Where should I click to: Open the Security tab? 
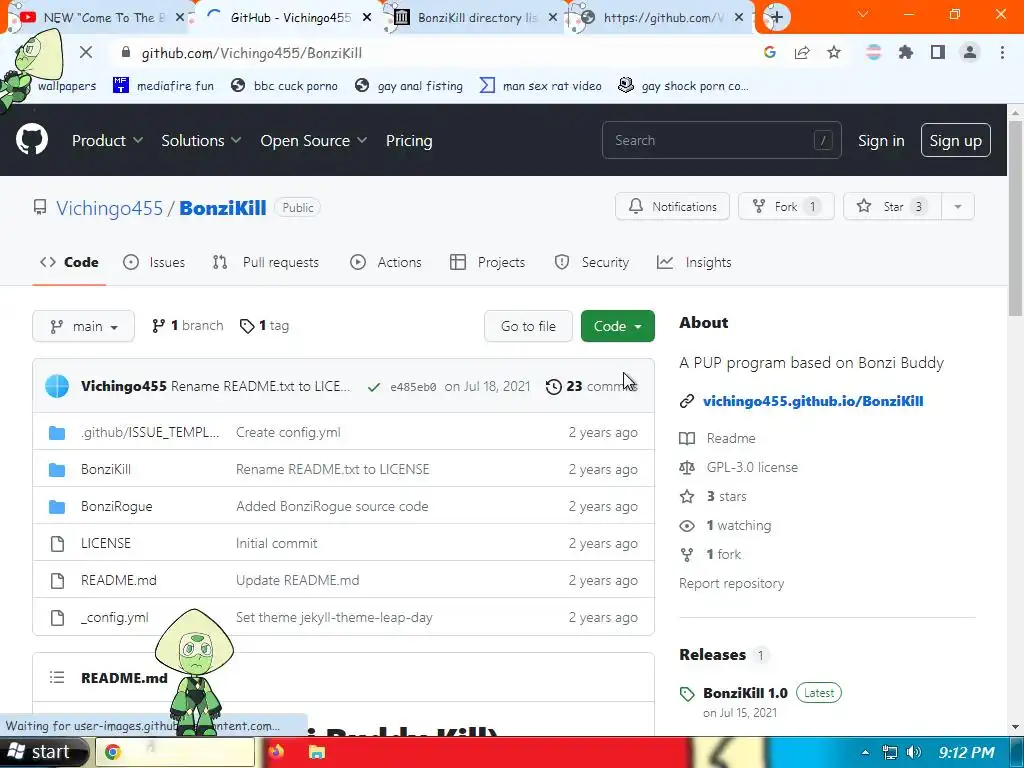pos(591,262)
